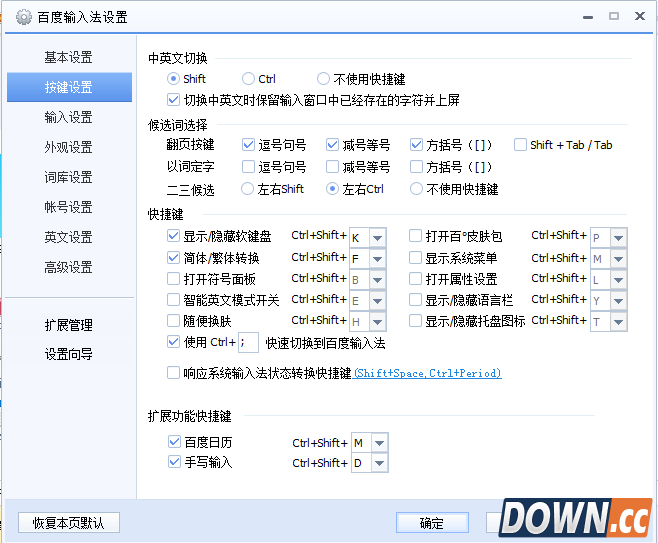
Task: Enable 以词定字 逗号句号 checkbox
Action: (248, 167)
